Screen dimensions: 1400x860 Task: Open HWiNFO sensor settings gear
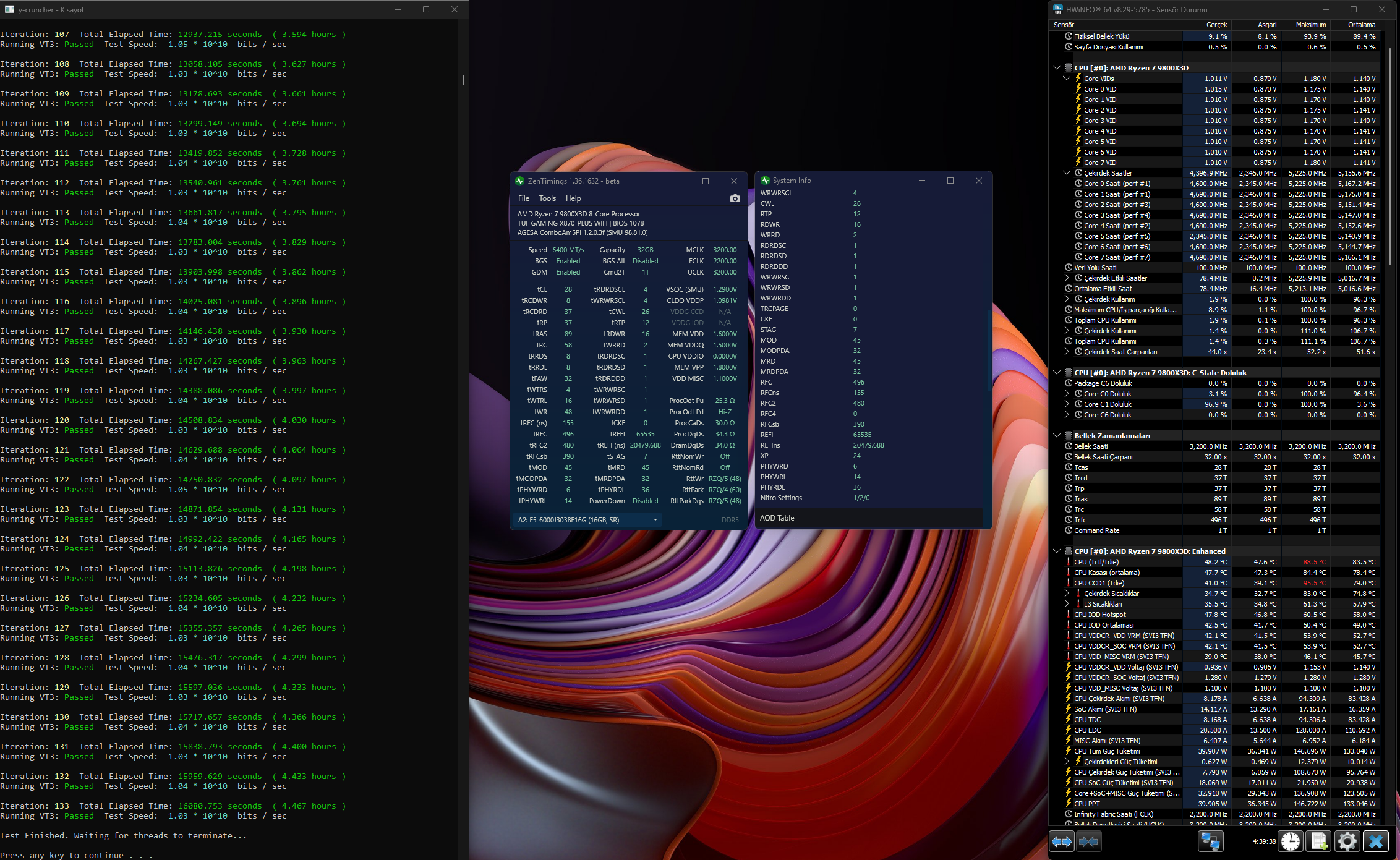coord(1347,841)
